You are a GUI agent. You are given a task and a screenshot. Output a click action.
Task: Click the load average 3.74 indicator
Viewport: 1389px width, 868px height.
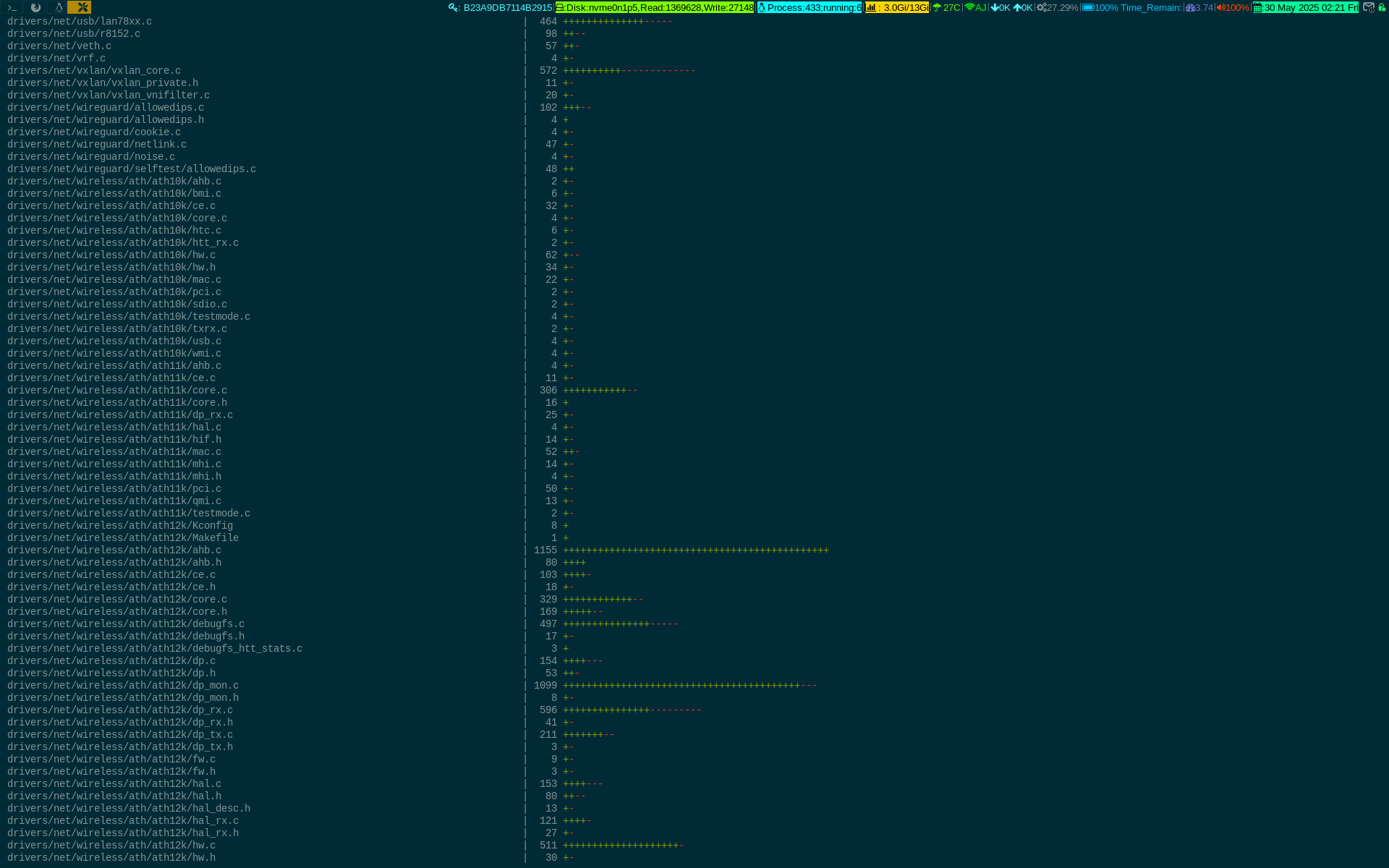1199,7
